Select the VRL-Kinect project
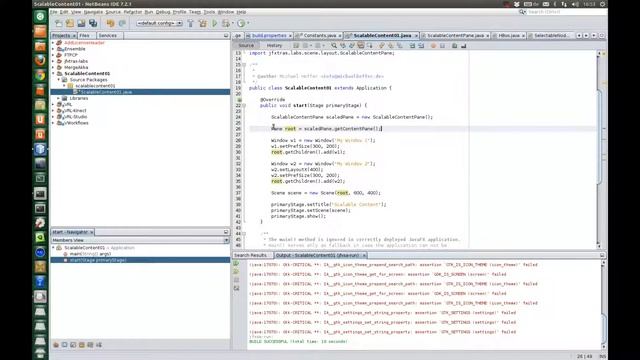Viewport: 640px width, 360px height. [x=75, y=111]
